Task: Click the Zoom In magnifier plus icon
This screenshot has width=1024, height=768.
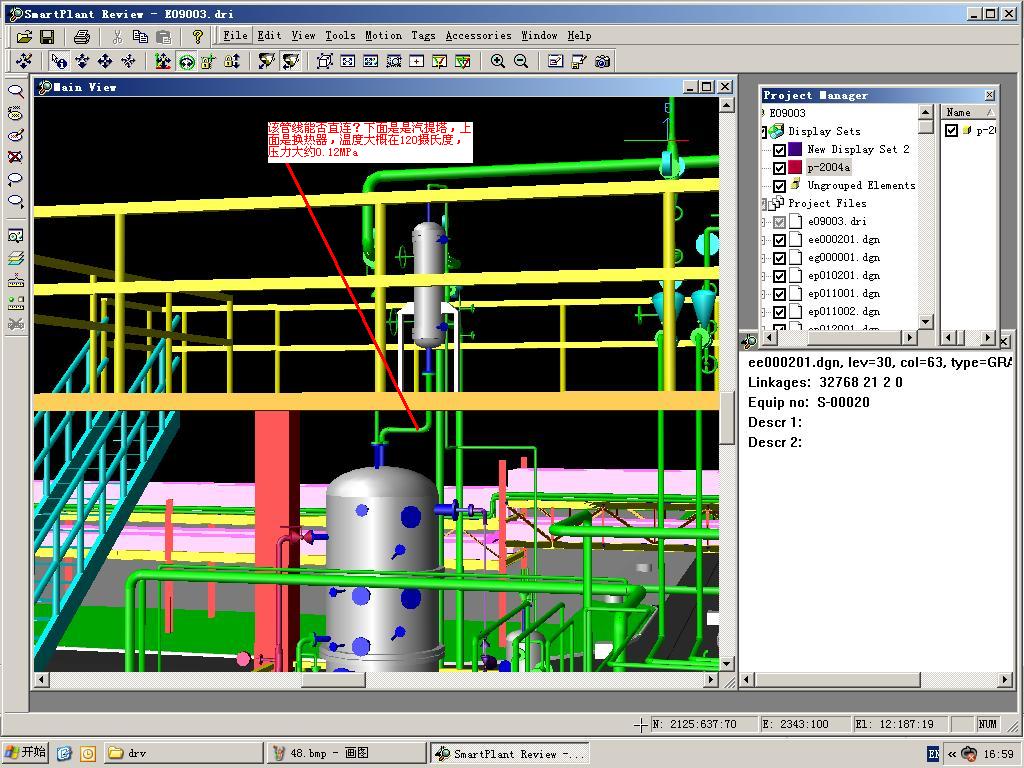Action: pos(498,61)
